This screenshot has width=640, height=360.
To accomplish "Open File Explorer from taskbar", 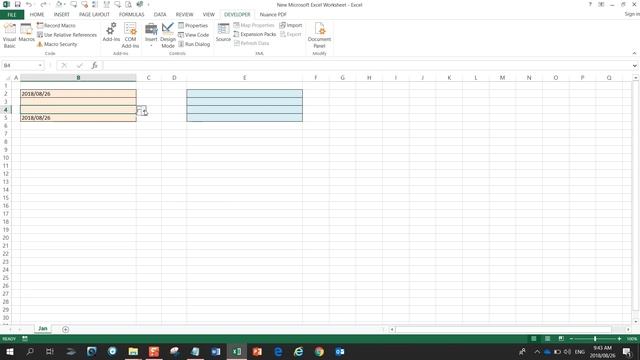I will (133, 351).
